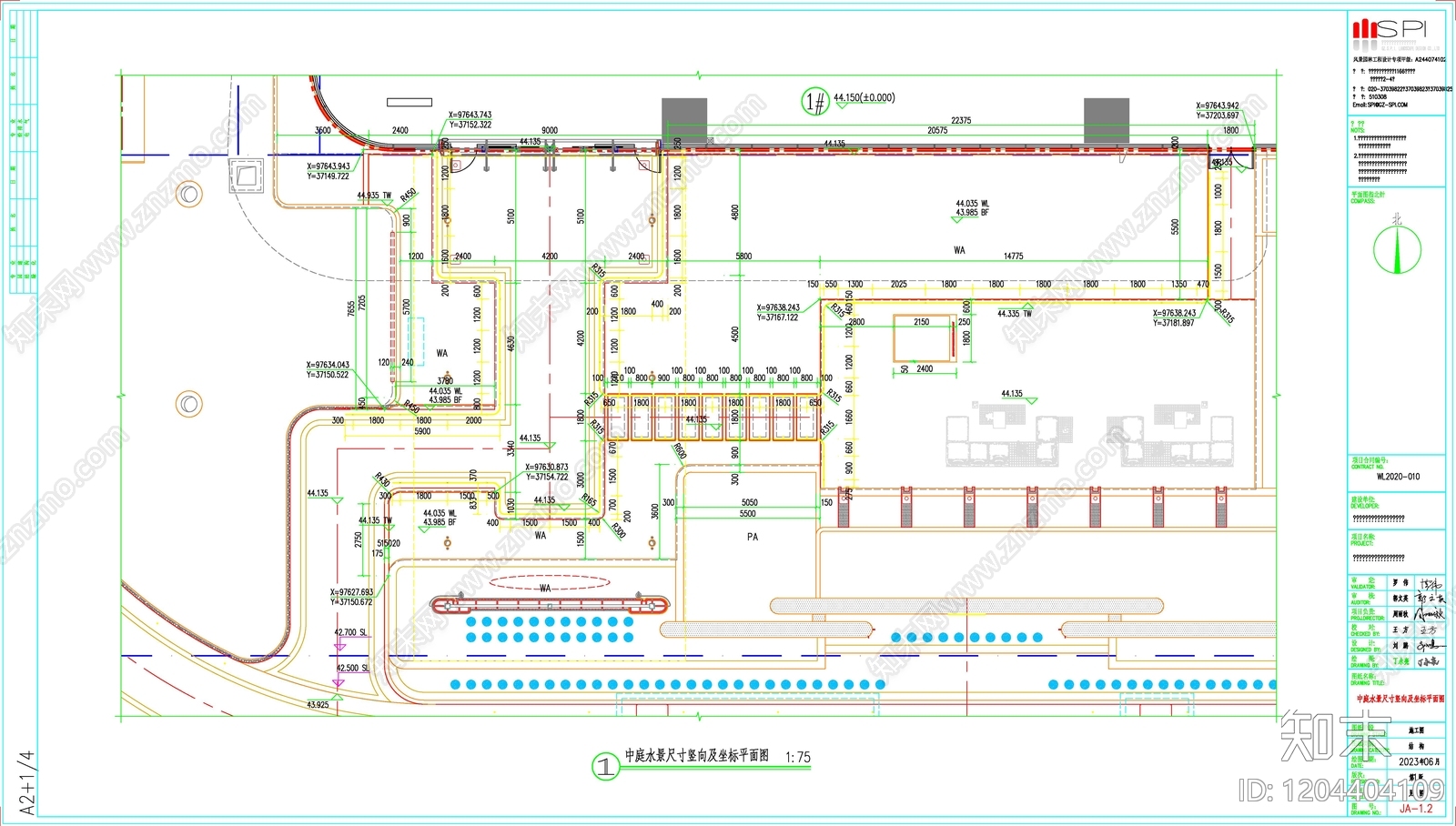1456x826 pixels.
Task: Click the A2+1/4 sheet size label
Action: point(26,782)
